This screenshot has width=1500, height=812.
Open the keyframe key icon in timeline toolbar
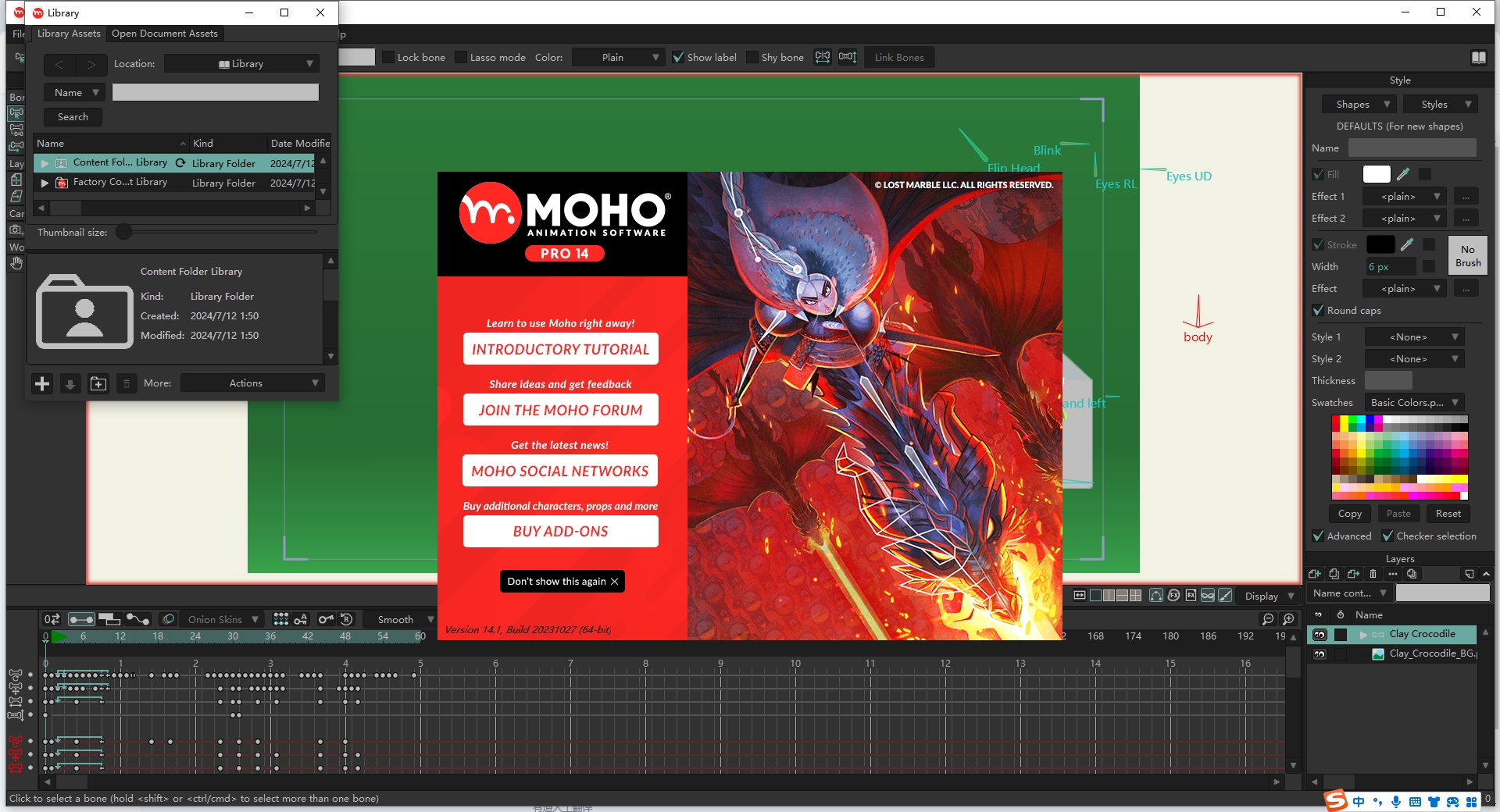326,619
